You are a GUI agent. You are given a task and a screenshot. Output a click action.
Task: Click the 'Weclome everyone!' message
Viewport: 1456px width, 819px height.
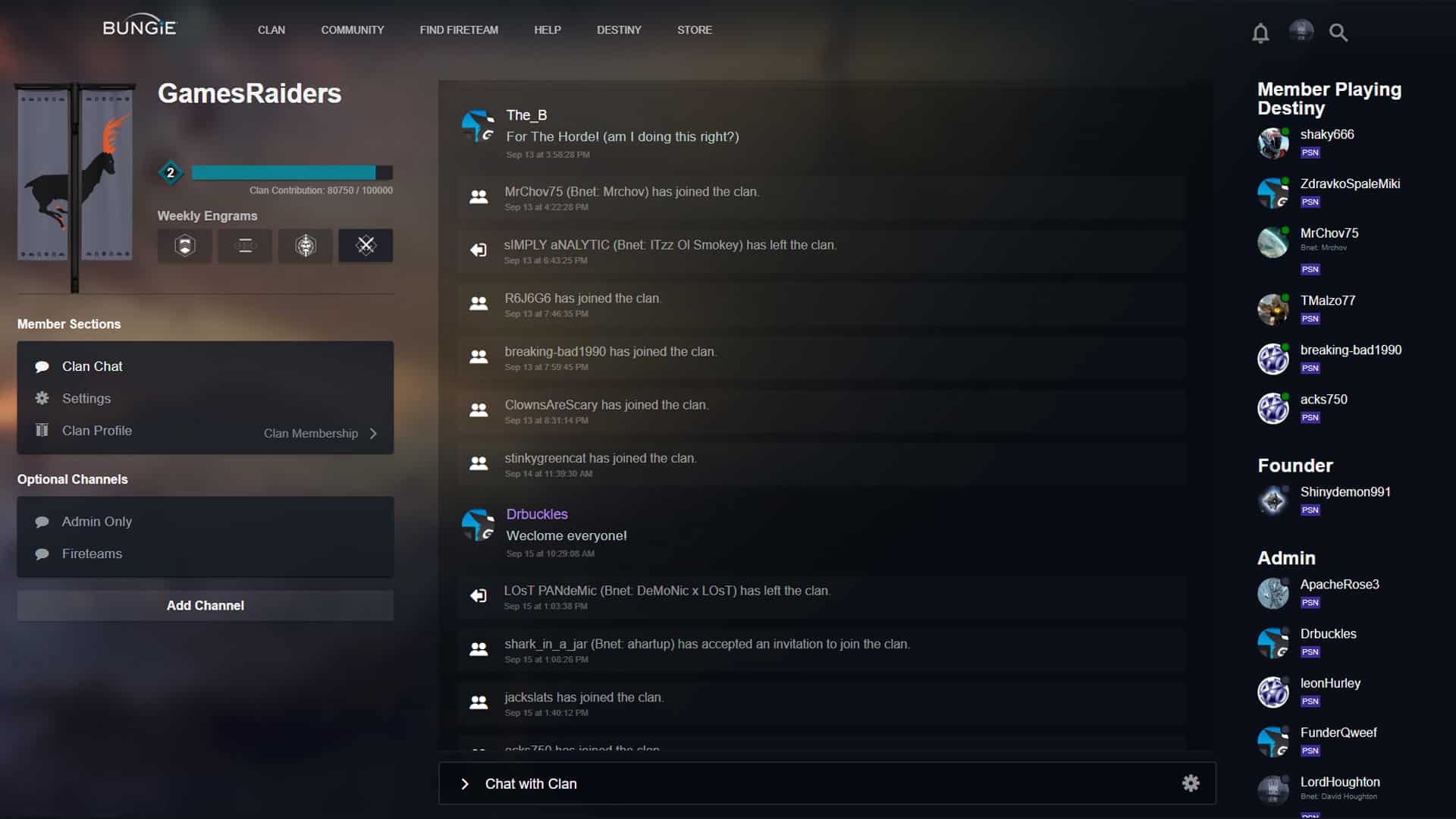click(x=566, y=536)
